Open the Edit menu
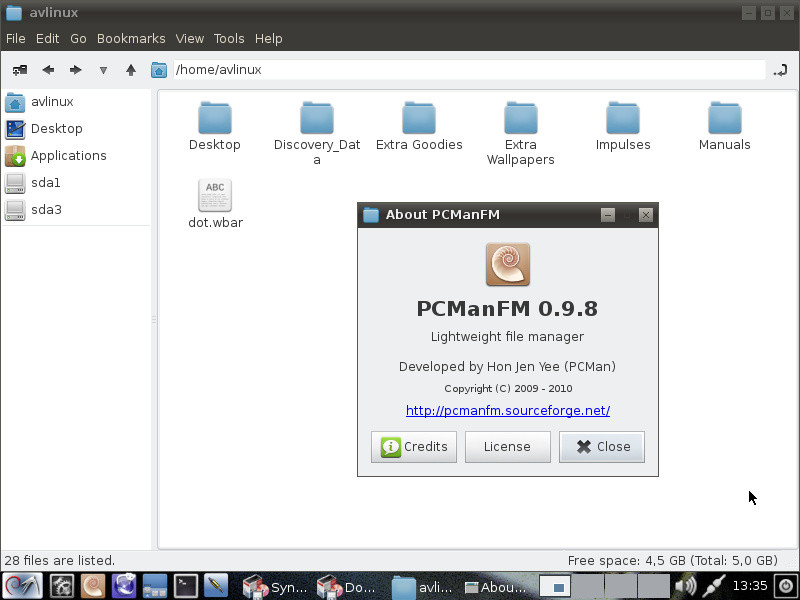Viewport: 800px width, 600px height. (x=47, y=39)
